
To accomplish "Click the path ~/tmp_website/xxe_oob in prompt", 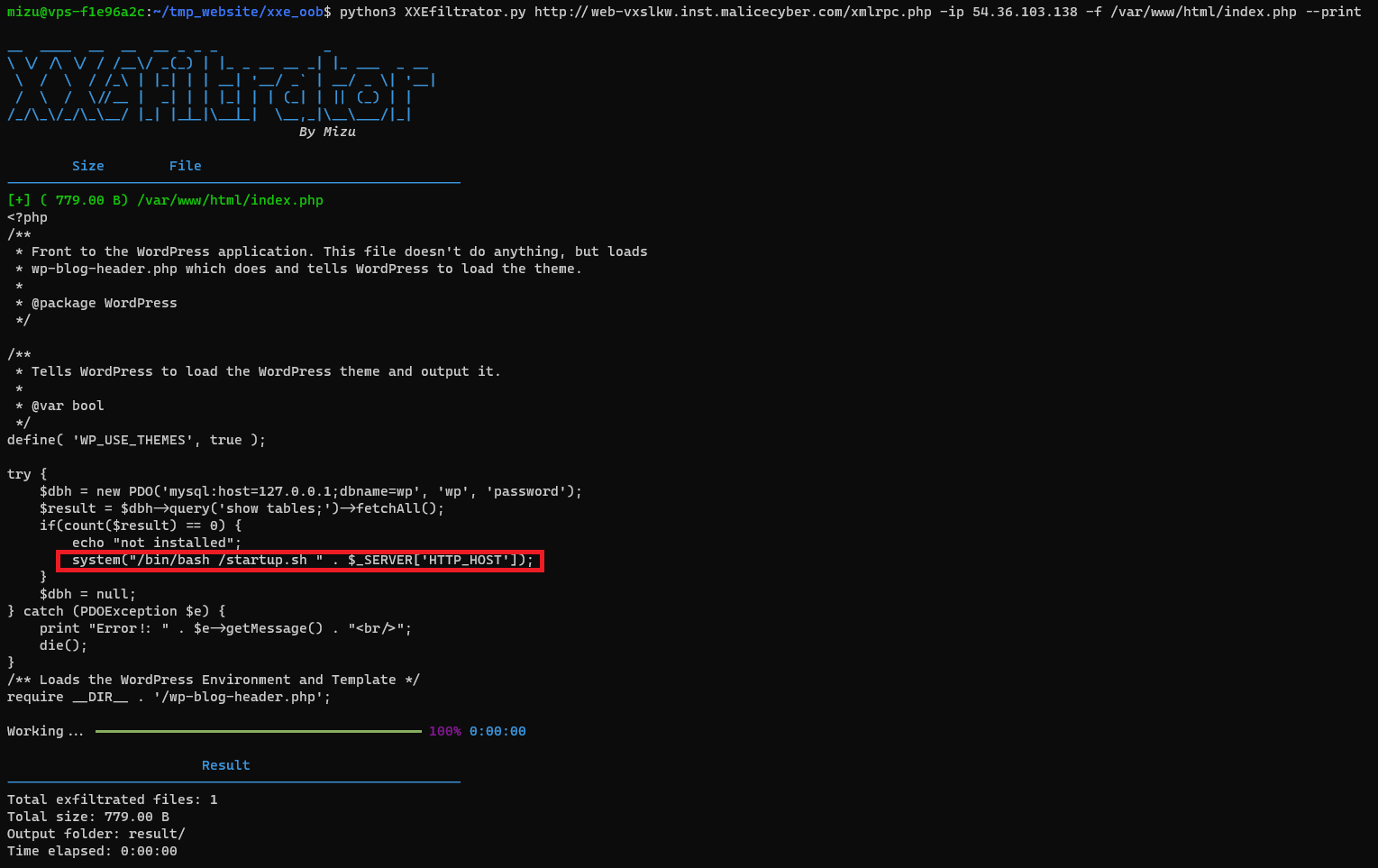I will point(237,12).
